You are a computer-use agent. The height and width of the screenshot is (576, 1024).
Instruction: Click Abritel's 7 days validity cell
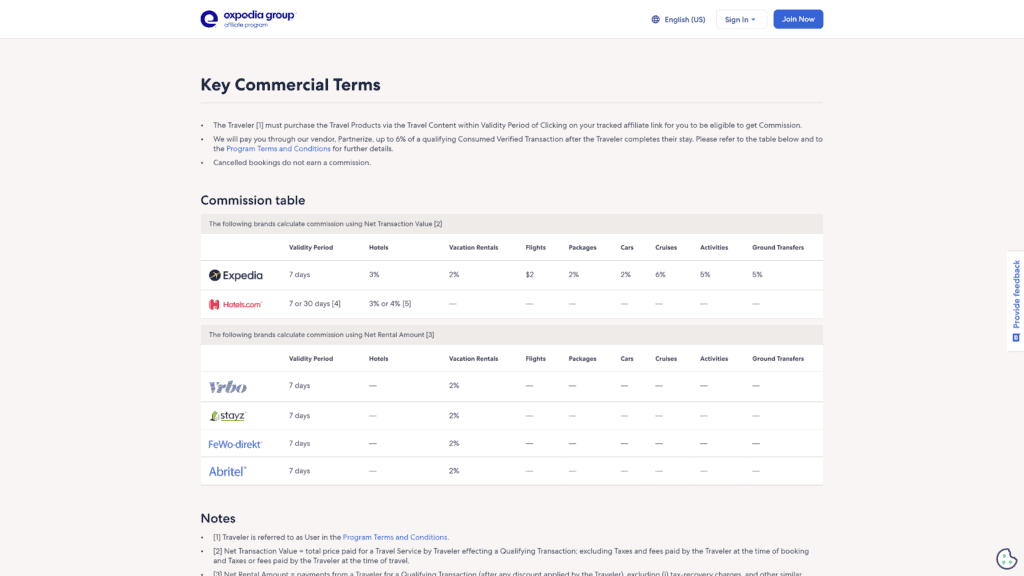pyautogui.click(x=300, y=471)
